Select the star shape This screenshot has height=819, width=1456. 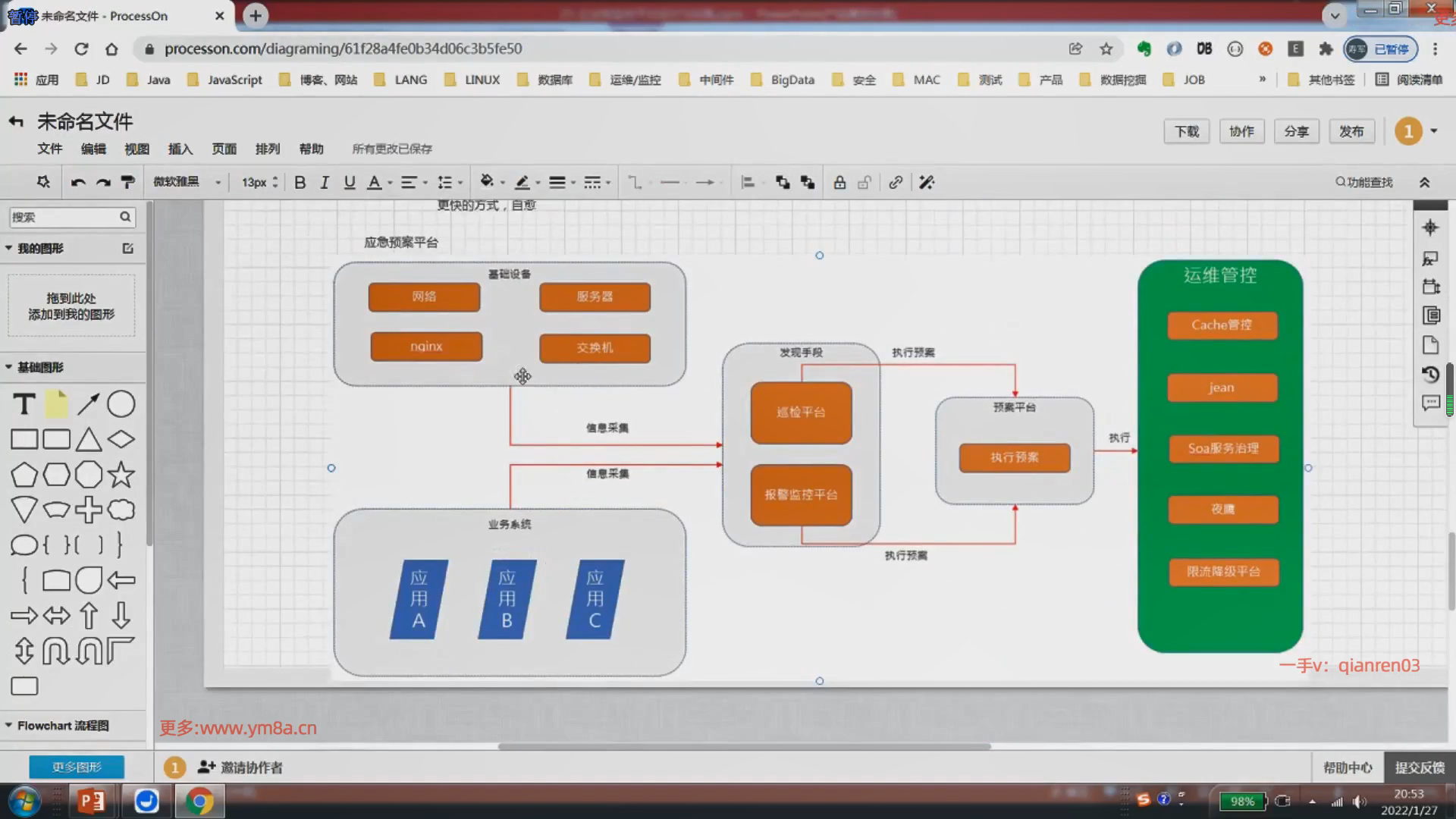click(121, 475)
